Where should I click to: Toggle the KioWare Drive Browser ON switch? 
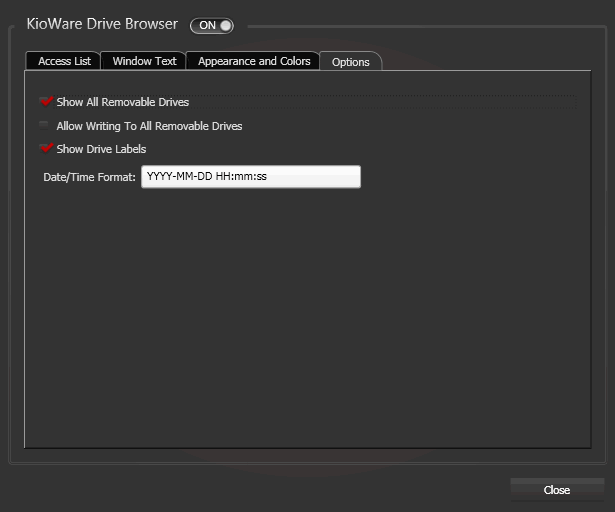[212, 26]
